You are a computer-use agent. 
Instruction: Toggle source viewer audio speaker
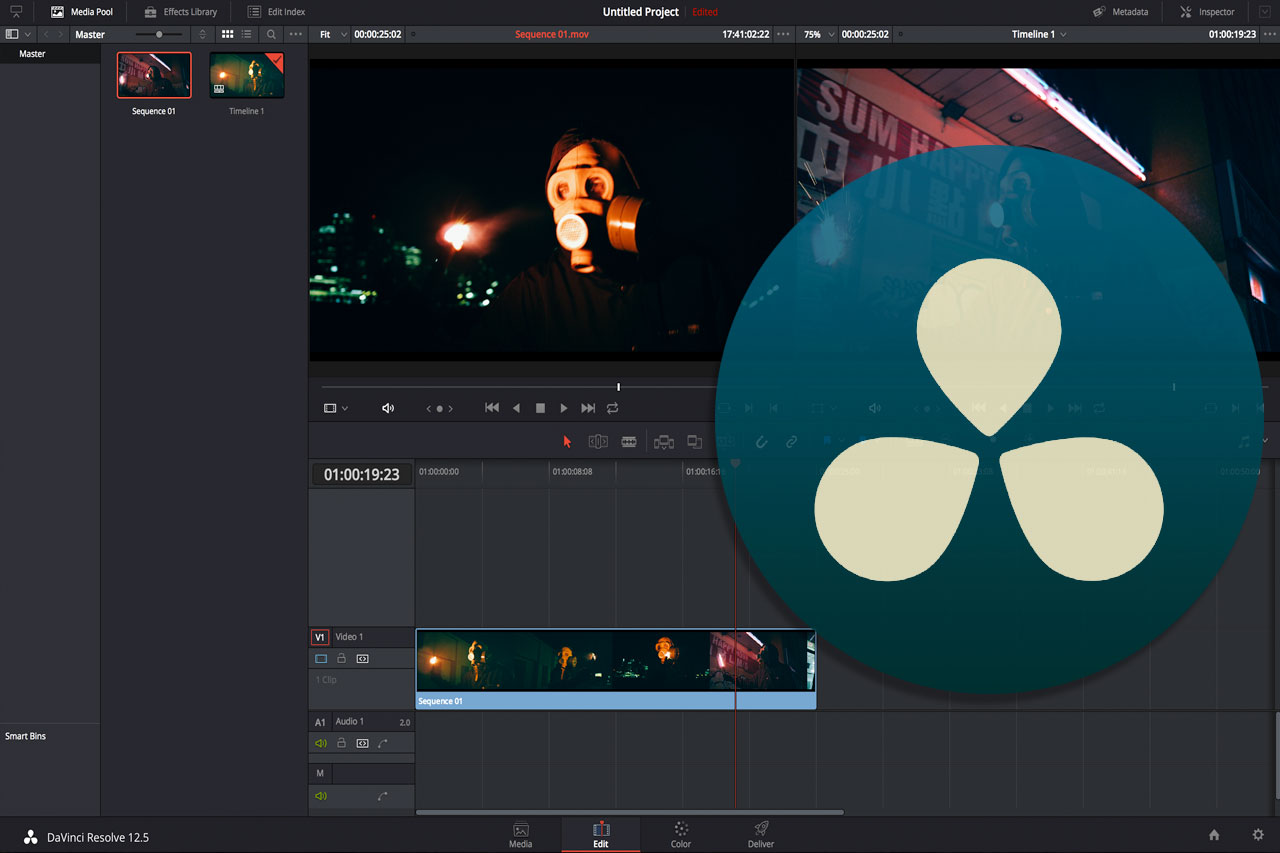(388, 408)
